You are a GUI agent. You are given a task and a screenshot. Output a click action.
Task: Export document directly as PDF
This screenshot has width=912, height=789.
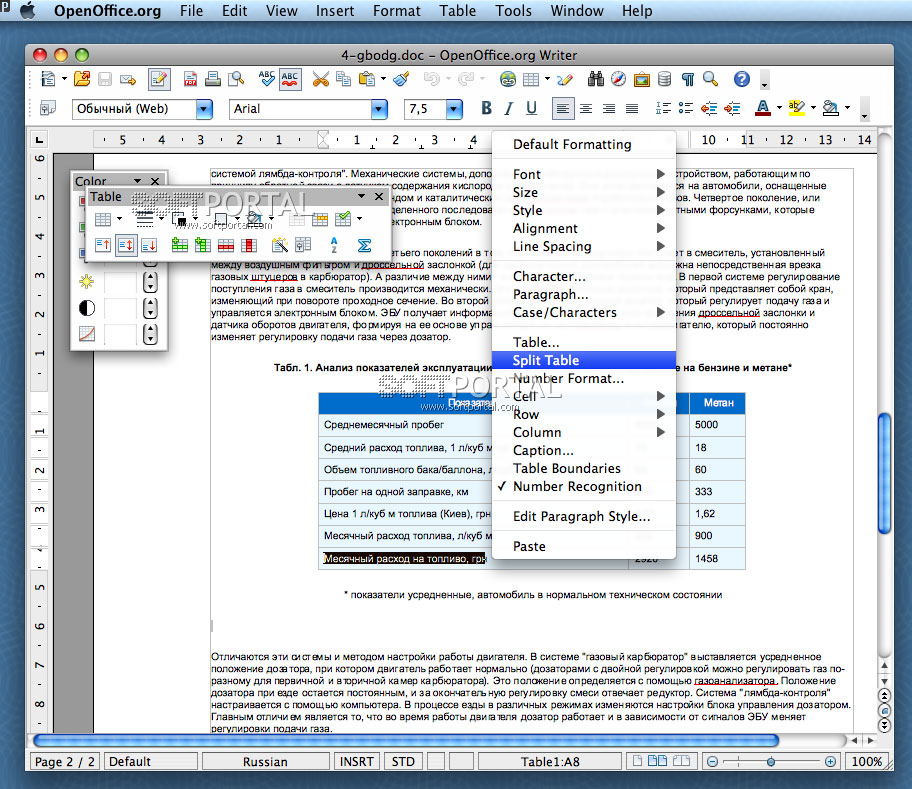point(190,79)
